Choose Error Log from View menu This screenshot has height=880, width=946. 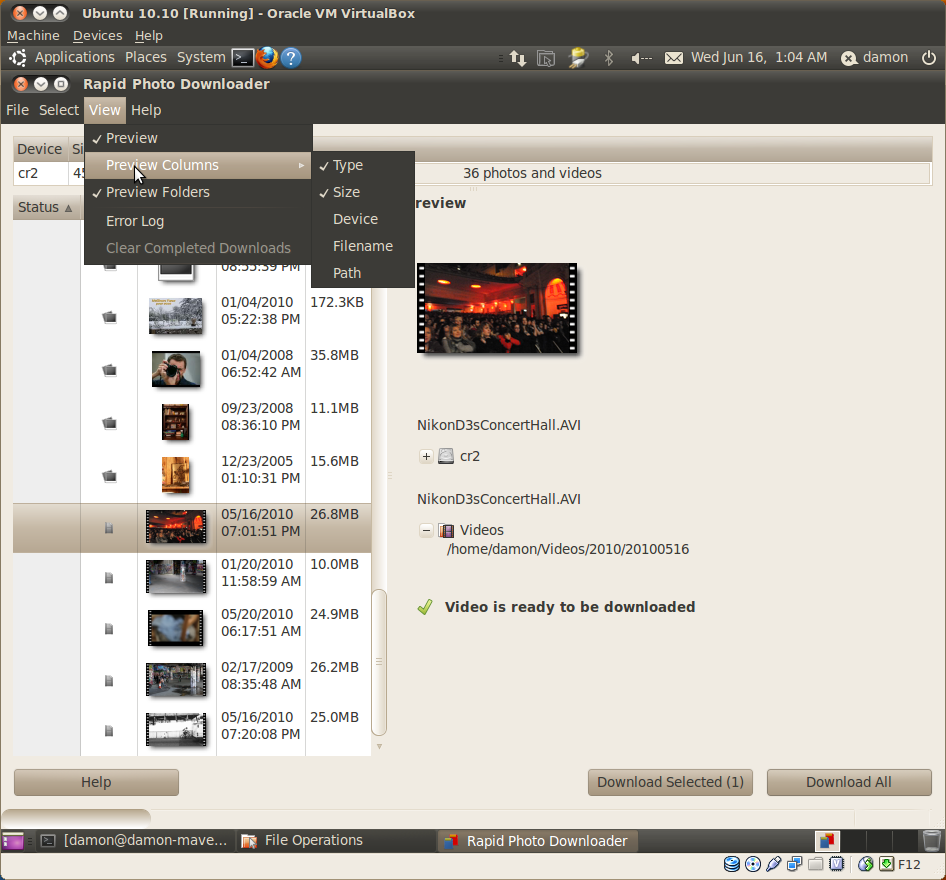click(x=135, y=221)
